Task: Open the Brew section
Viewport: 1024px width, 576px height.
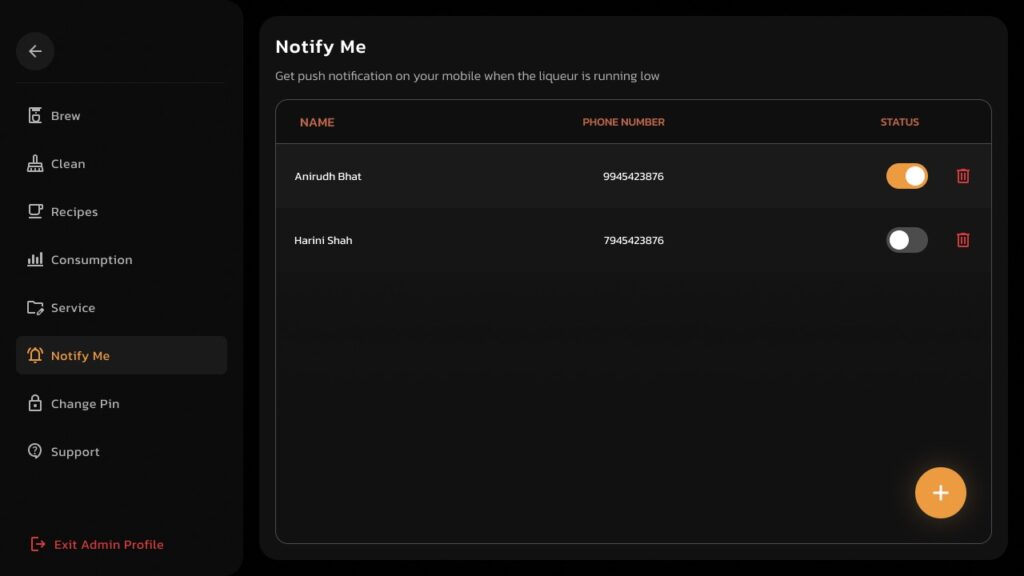Action: tap(65, 116)
